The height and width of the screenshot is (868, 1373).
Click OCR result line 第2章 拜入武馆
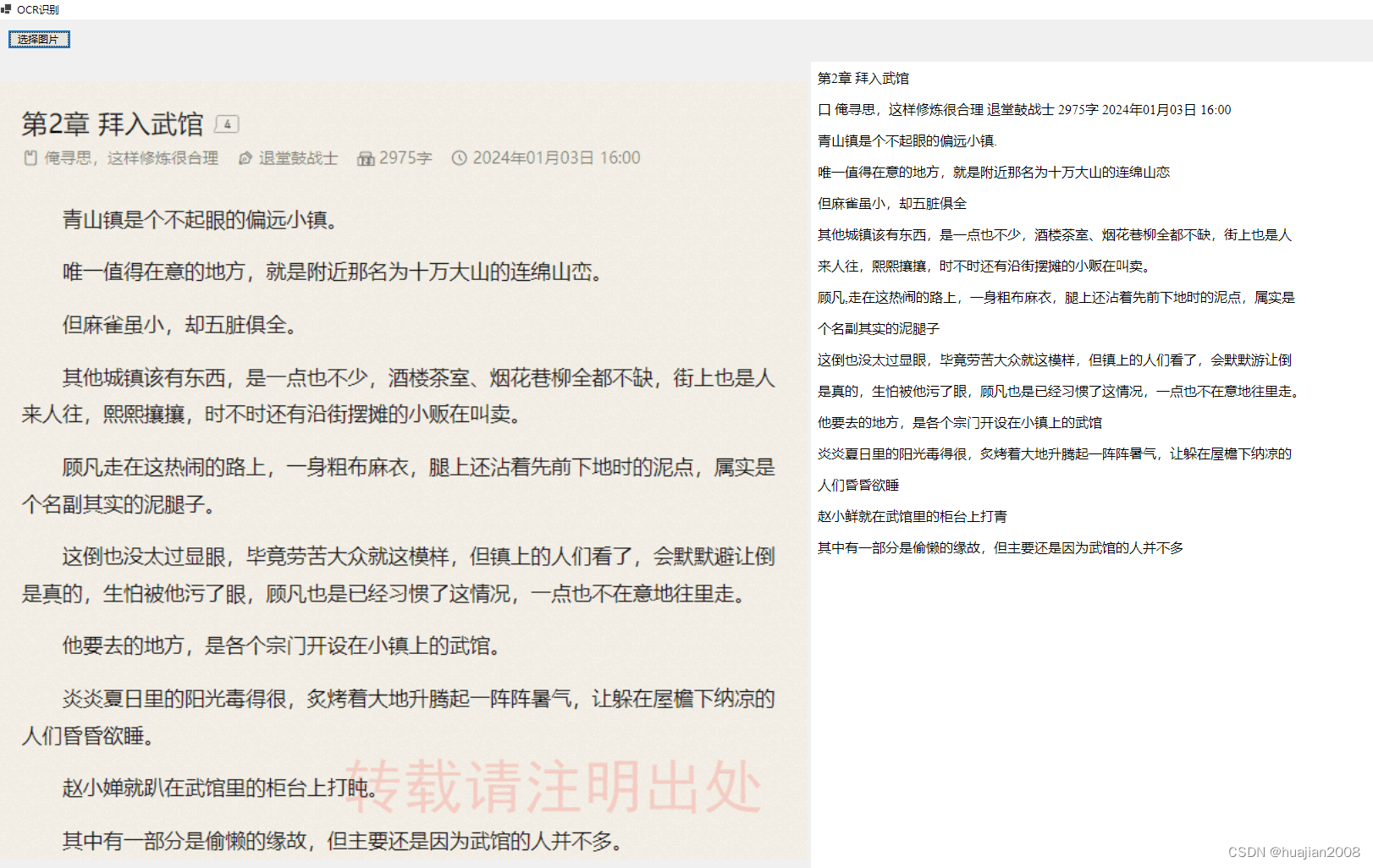pos(863,78)
